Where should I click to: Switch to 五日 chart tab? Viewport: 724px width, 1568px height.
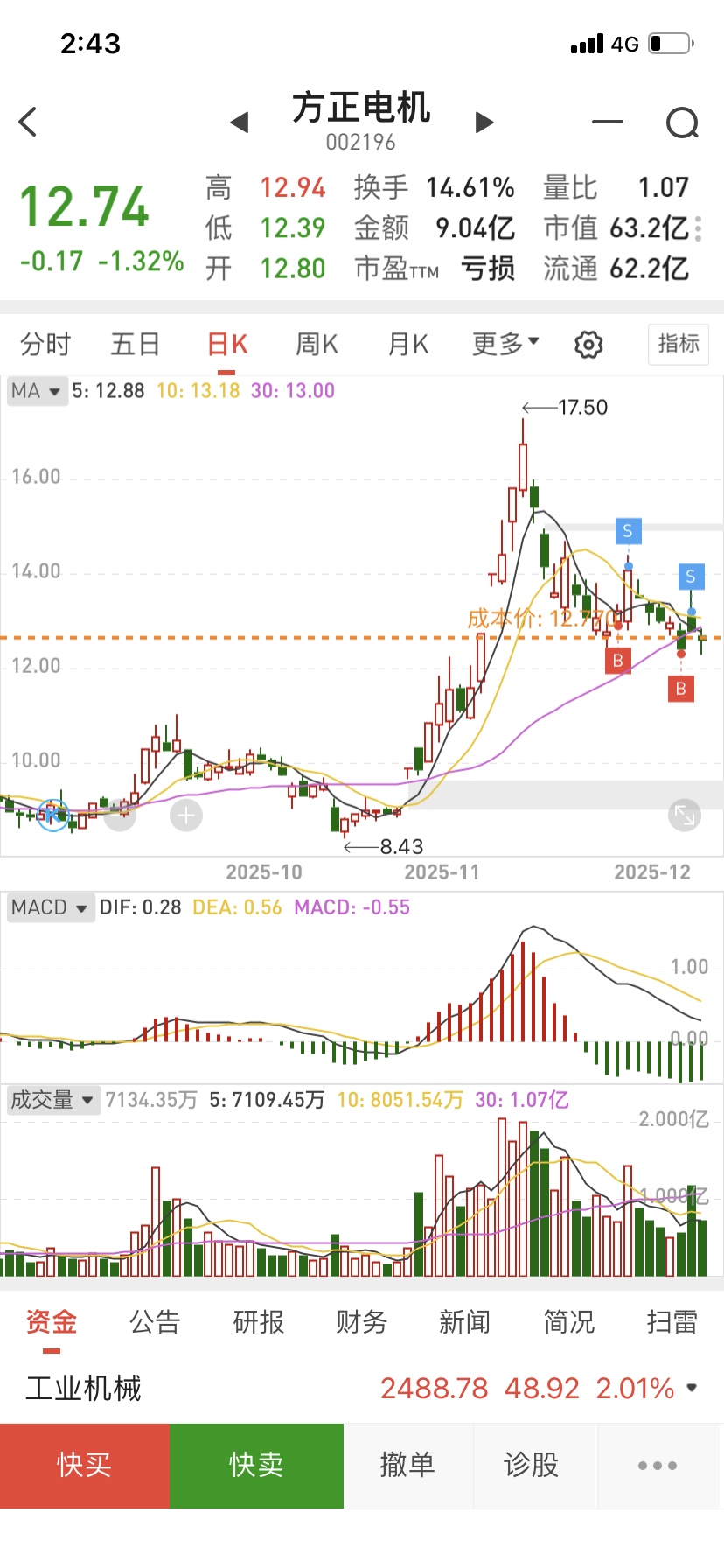(x=136, y=344)
